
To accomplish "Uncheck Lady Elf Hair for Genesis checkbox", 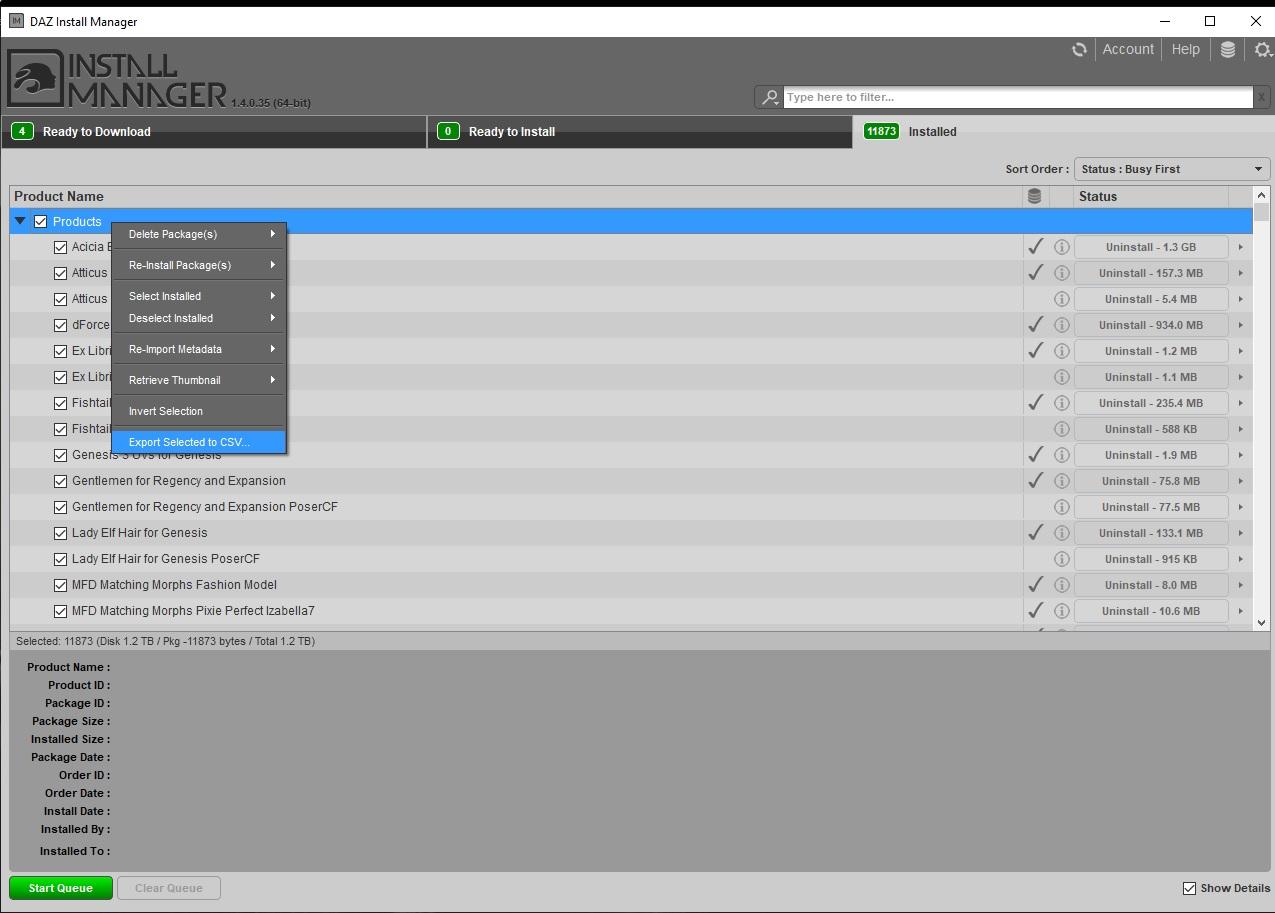I will tap(60, 533).
